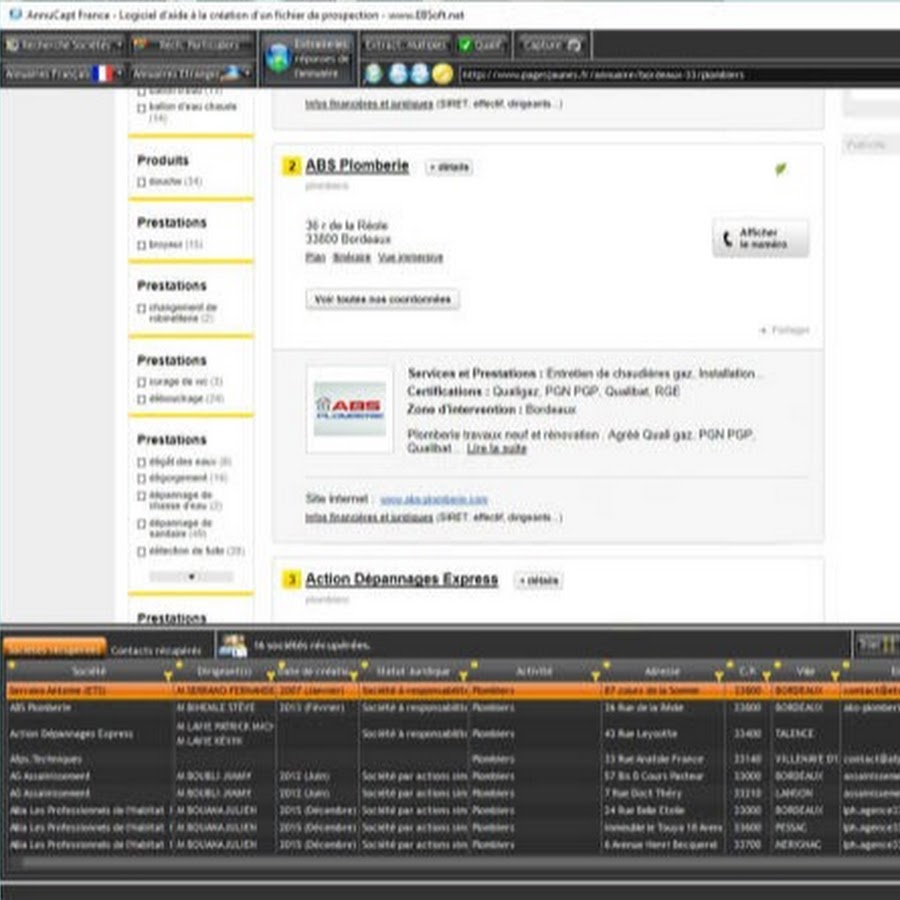Toggle dépannage de sanitaire checkbox
This screenshot has height=900, width=900.
[x=141, y=523]
